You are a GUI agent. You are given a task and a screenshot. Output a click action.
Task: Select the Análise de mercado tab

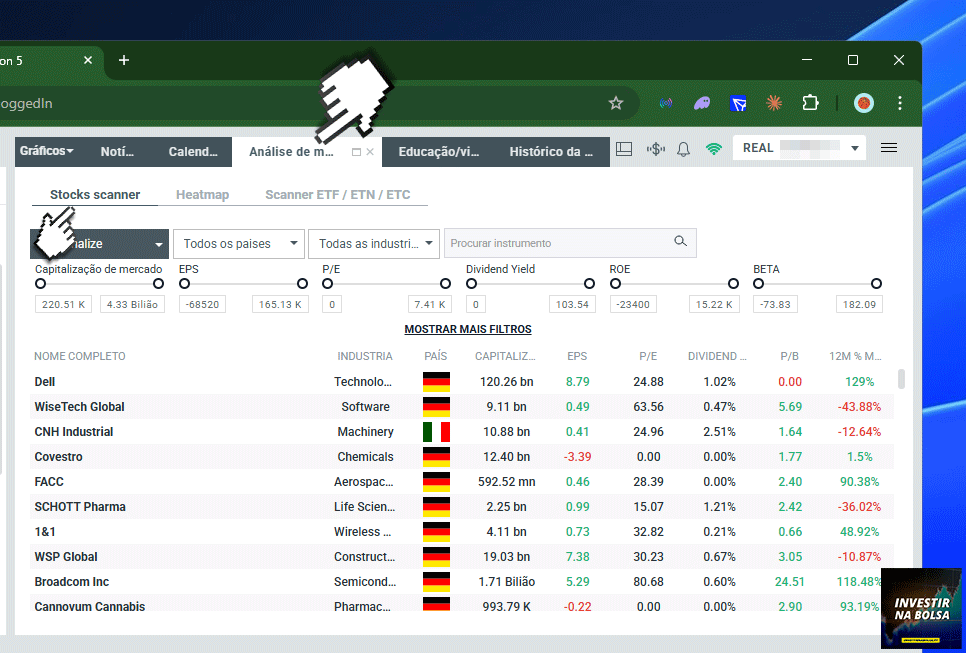click(x=291, y=152)
